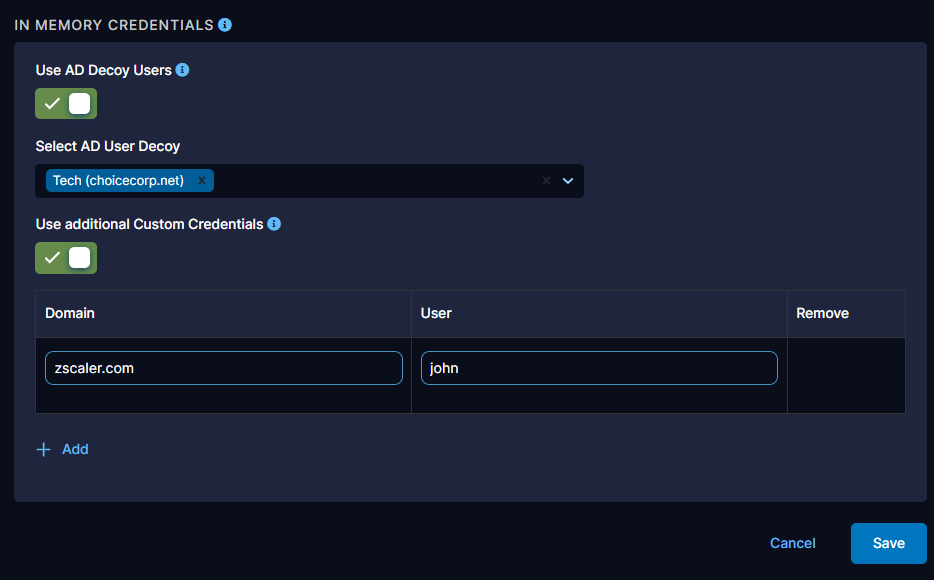This screenshot has height=580, width=934.
Task: Save the In Memory Credentials settings
Action: pos(888,543)
